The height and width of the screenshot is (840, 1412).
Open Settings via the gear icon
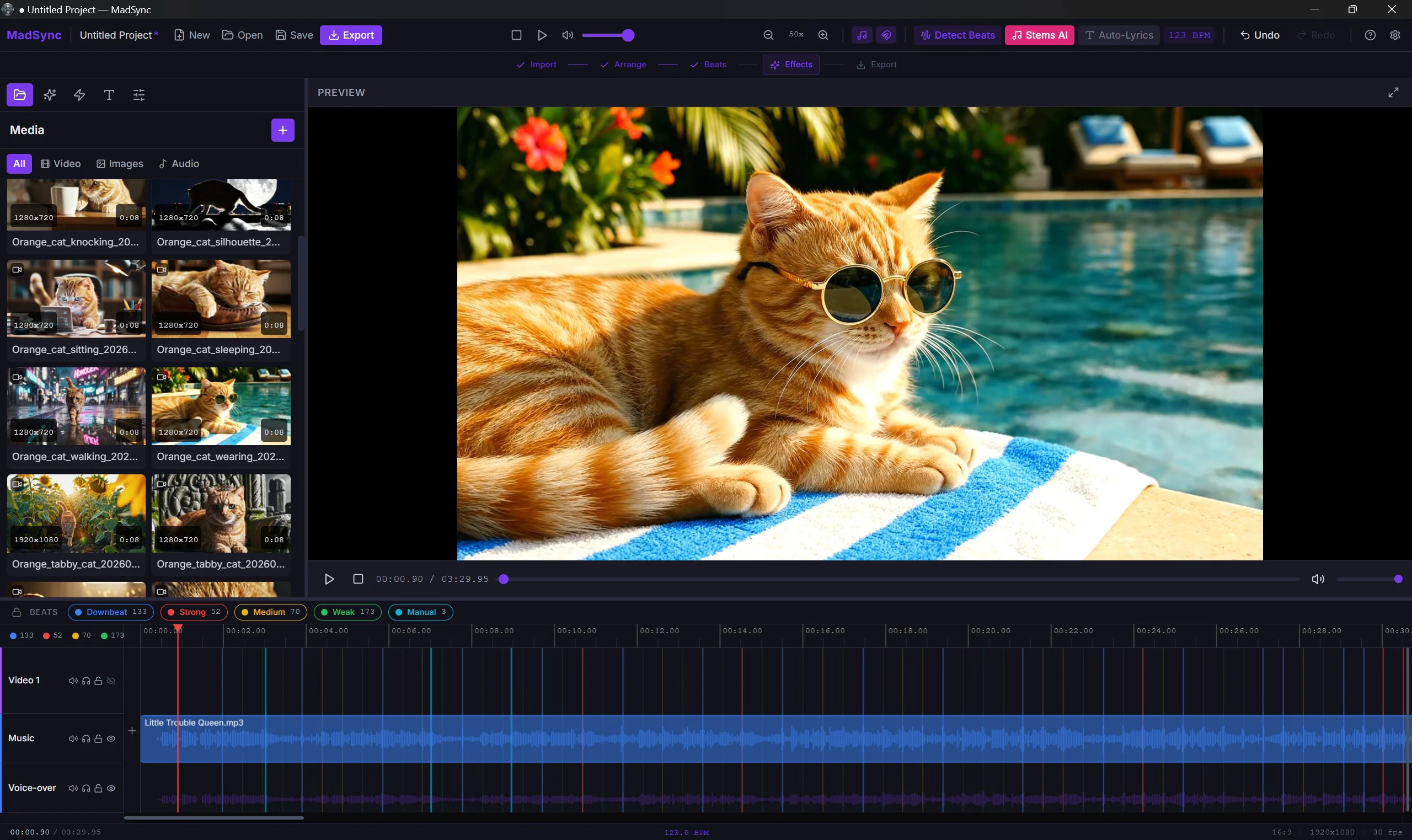coord(1394,35)
